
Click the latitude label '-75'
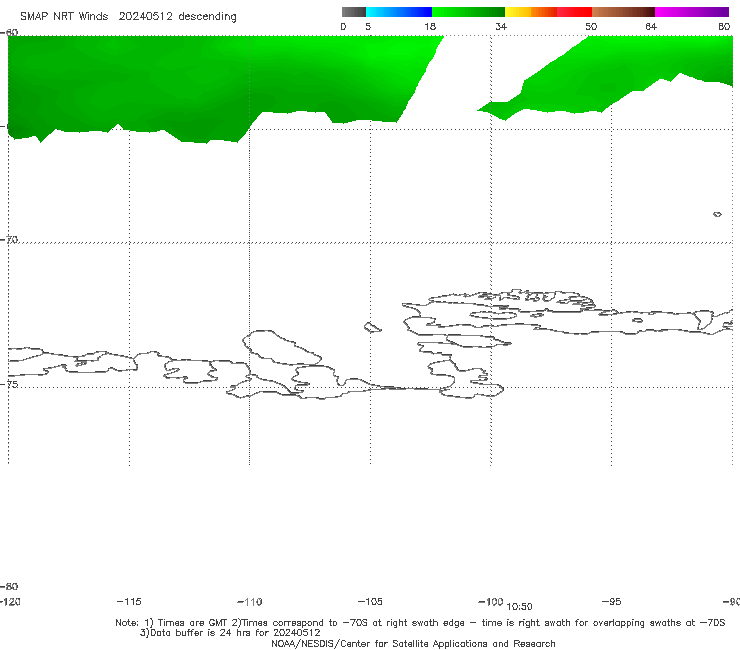(9, 384)
